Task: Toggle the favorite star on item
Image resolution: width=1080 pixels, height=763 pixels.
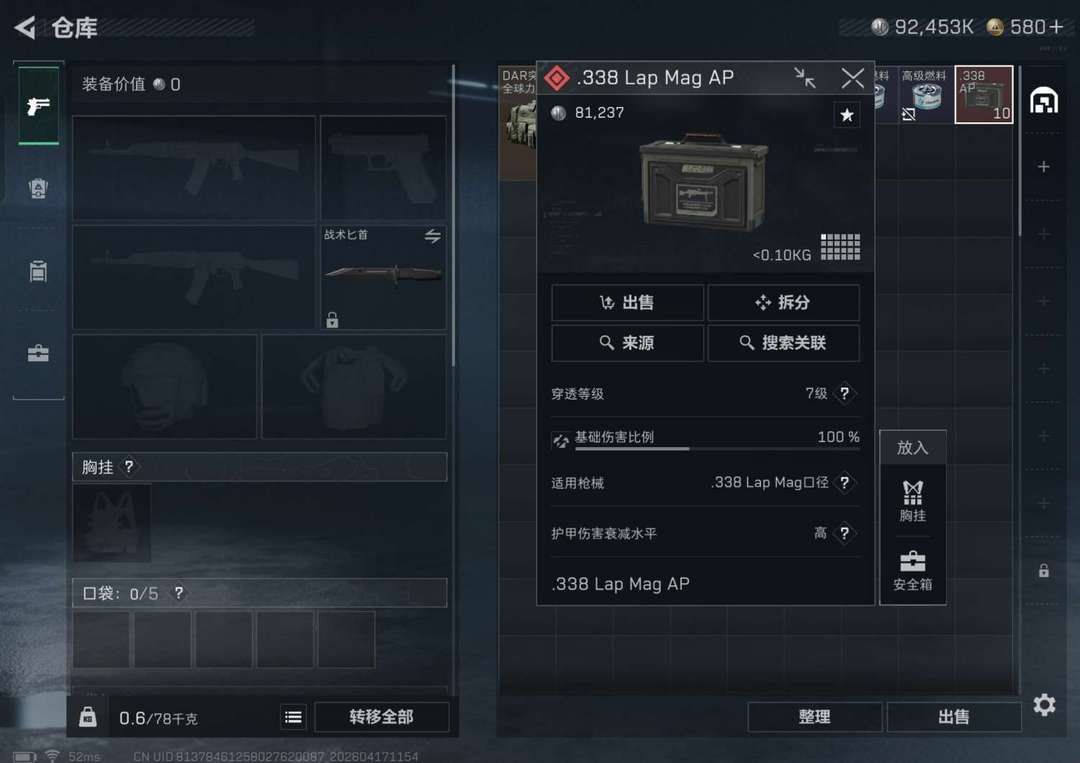Action: (x=847, y=114)
